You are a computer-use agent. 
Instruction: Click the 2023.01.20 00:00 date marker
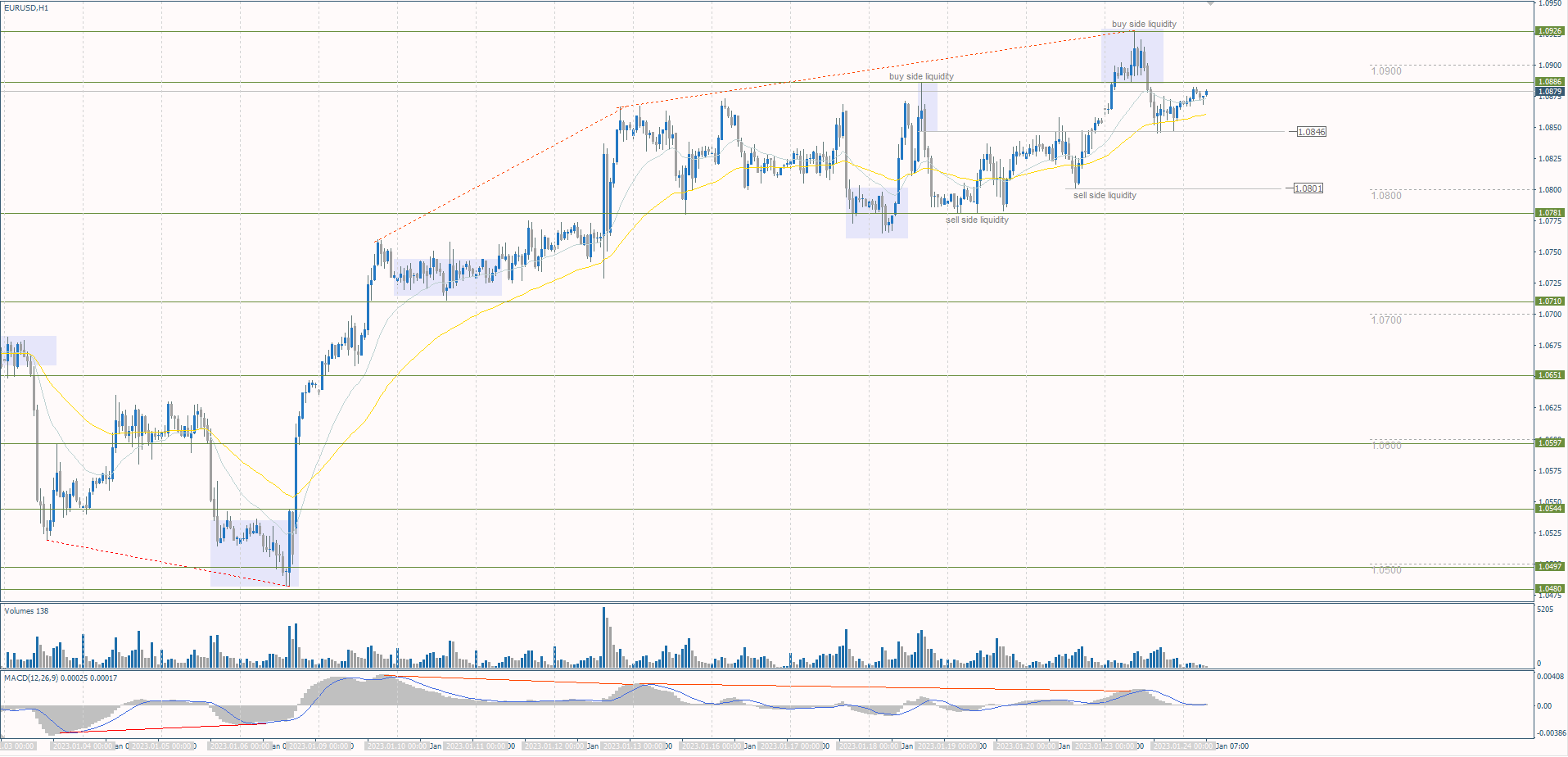pos(1027,746)
